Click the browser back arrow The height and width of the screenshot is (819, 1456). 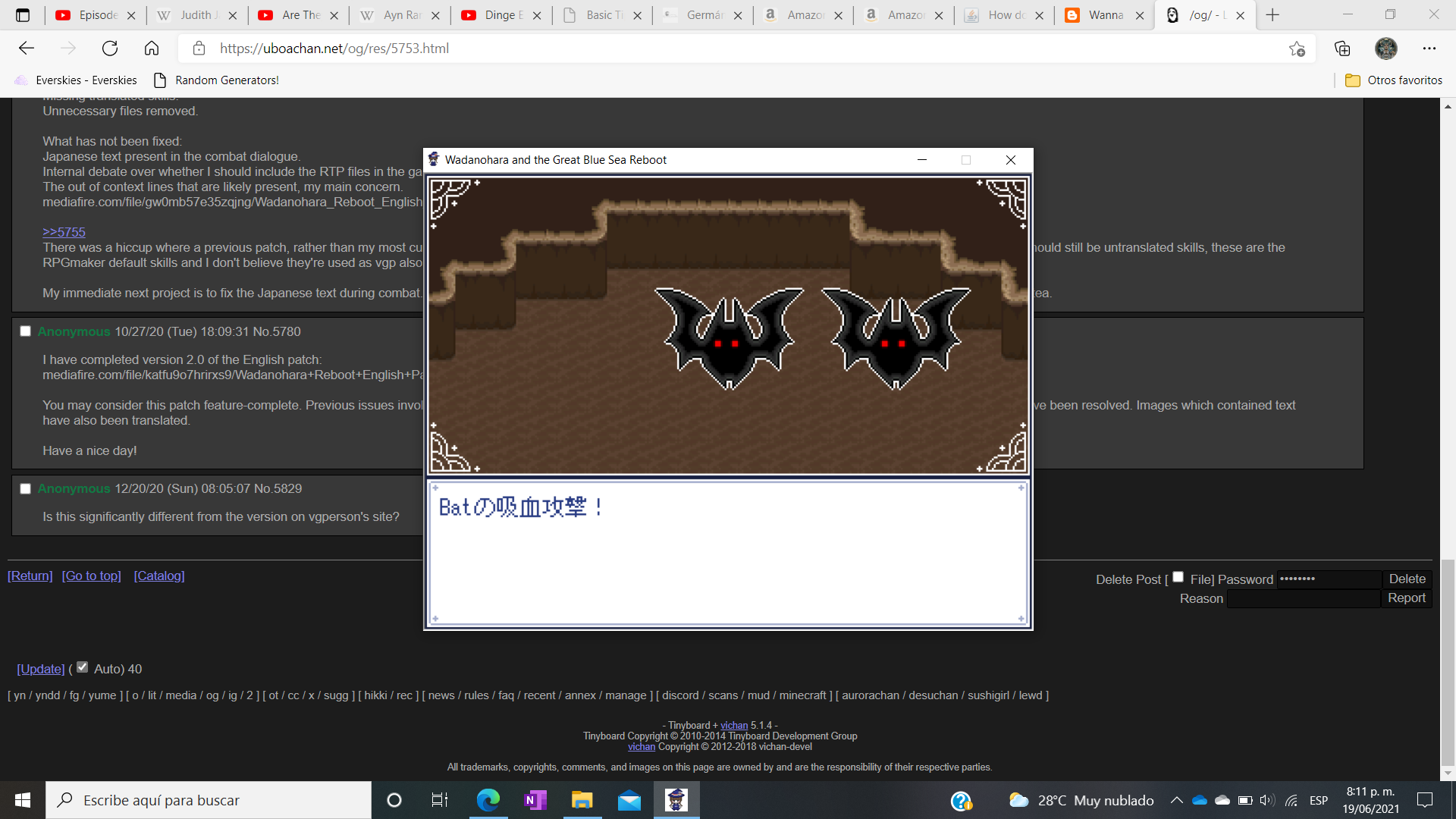point(27,49)
